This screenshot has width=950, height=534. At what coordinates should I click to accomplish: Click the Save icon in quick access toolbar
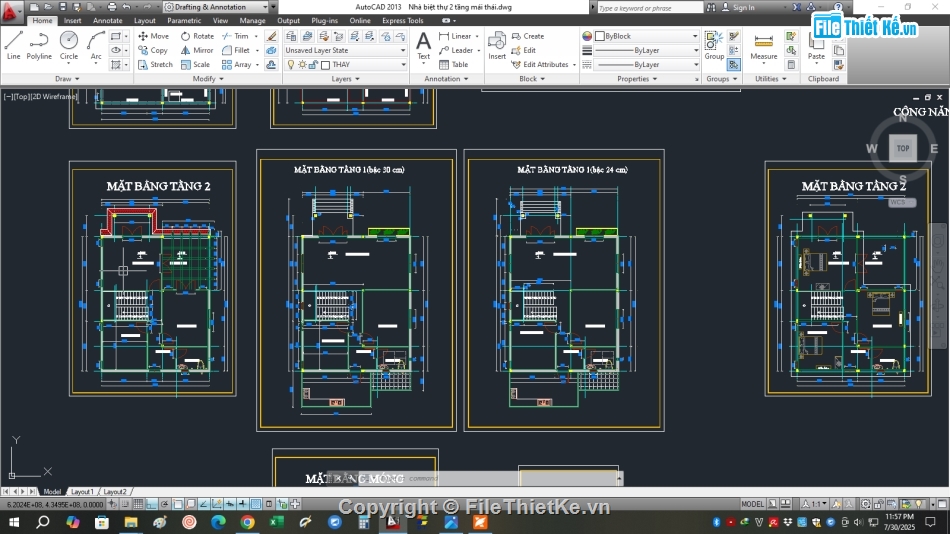(62, 7)
